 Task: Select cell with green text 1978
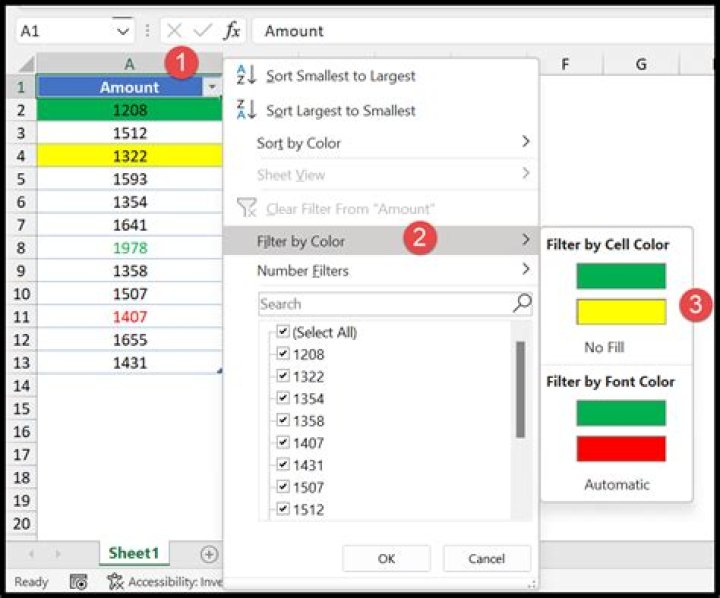pos(129,248)
